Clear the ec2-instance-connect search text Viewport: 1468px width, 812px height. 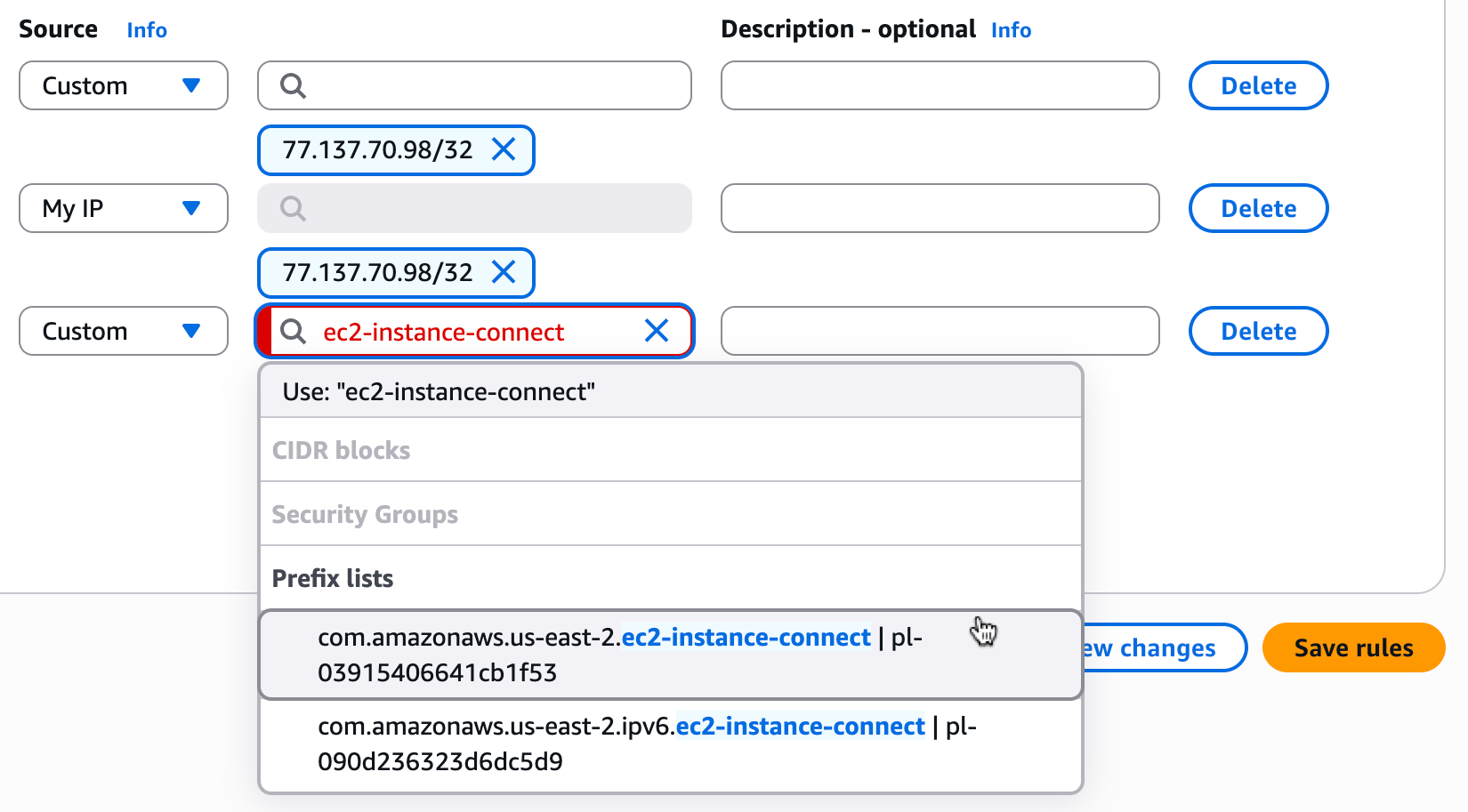657,331
